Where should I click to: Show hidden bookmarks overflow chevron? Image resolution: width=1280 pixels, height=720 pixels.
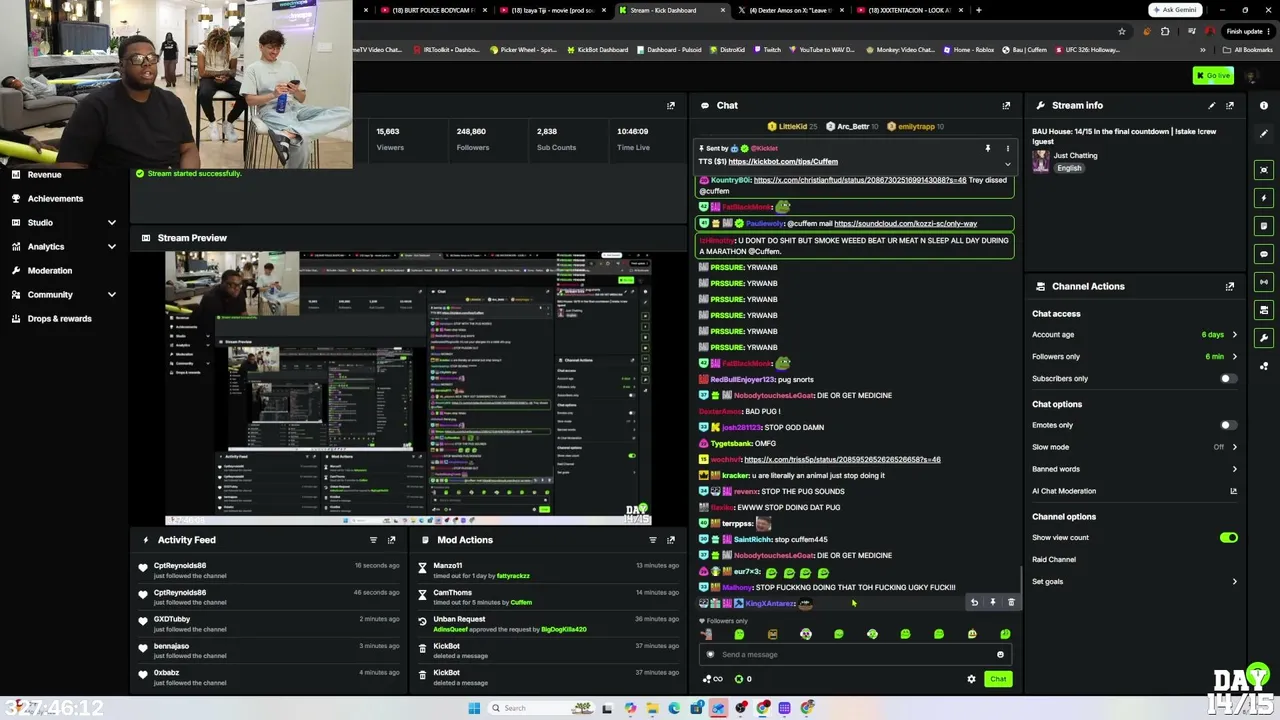1203,50
